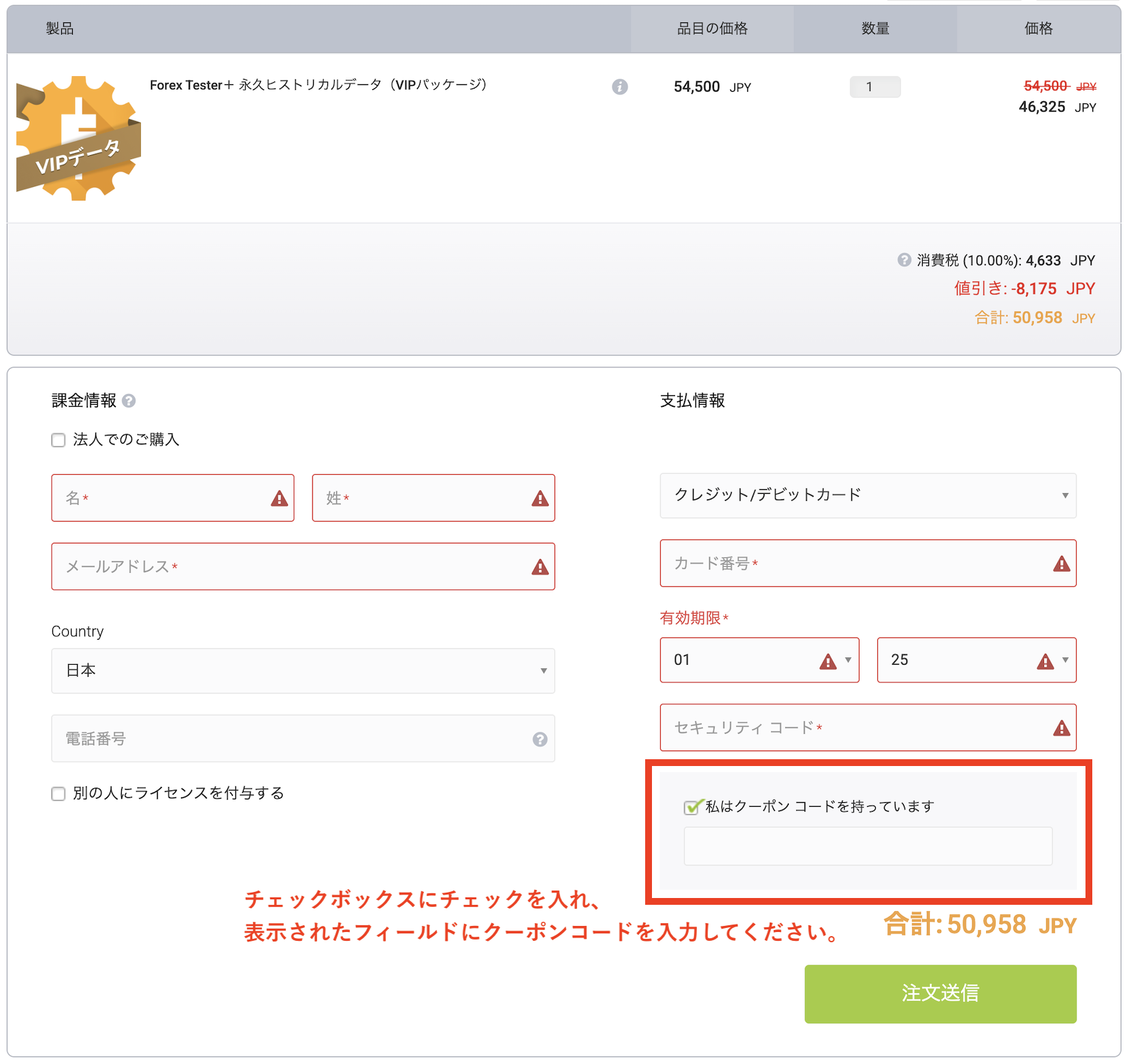The image size is (1127, 1064).
Task: Expand the expiry month dropdown showing 01
Action: point(759,660)
